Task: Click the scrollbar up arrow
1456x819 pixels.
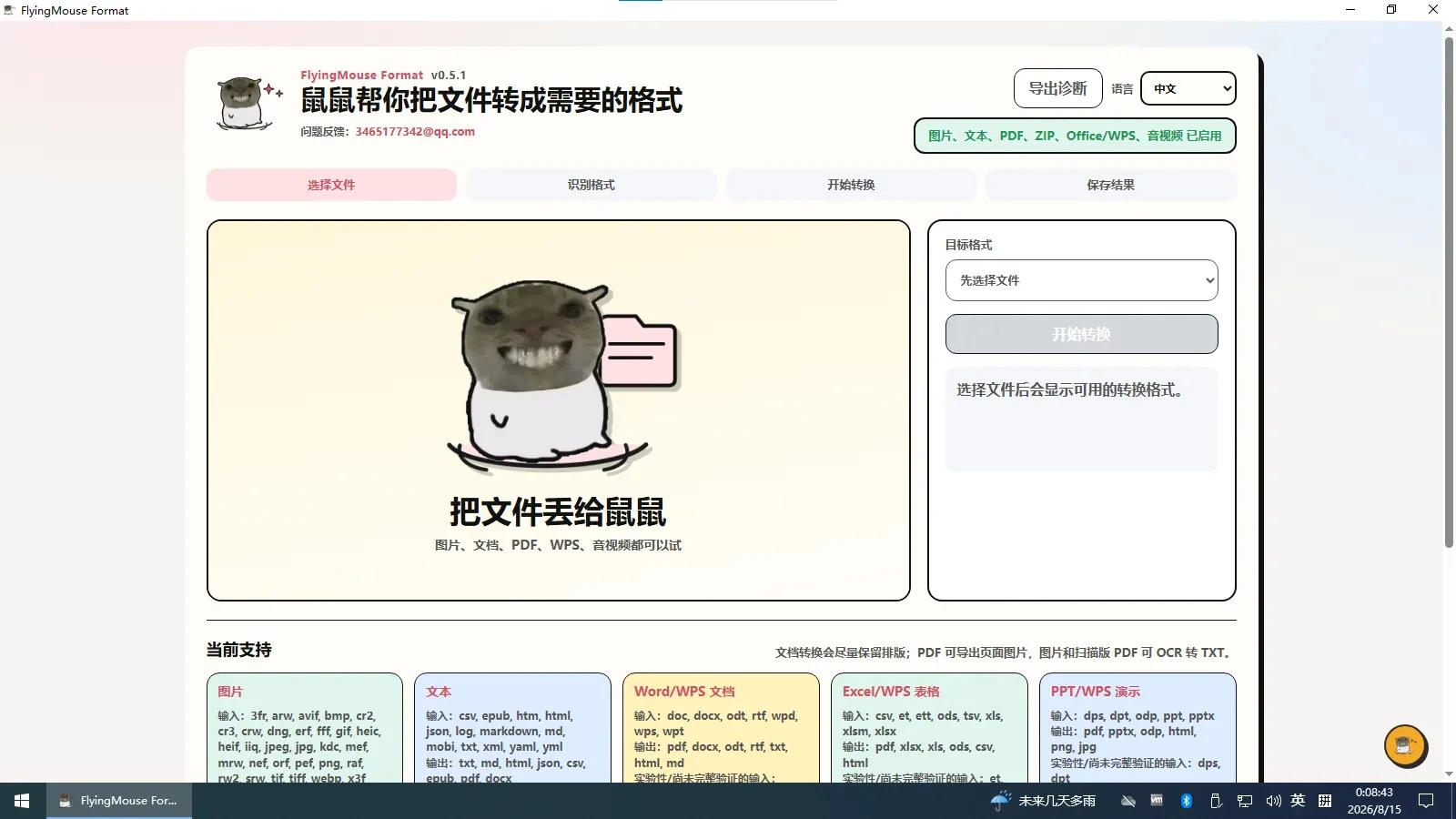Action: pyautogui.click(x=1449, y=29)
